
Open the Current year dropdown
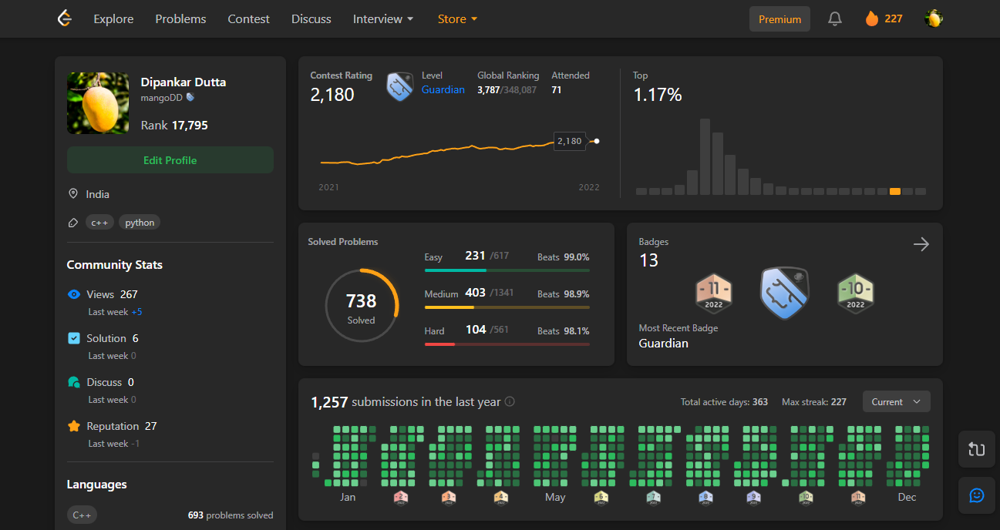point(896,402)
